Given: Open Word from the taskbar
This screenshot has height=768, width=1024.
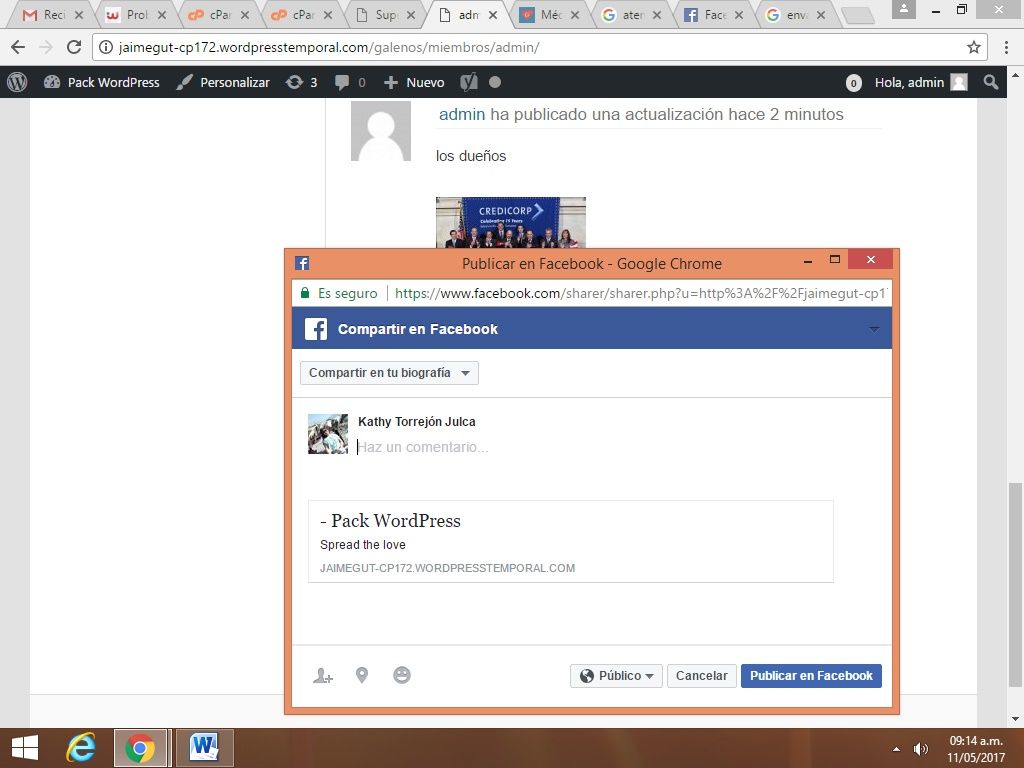Looking at the screenshot, I should [204, 748].
